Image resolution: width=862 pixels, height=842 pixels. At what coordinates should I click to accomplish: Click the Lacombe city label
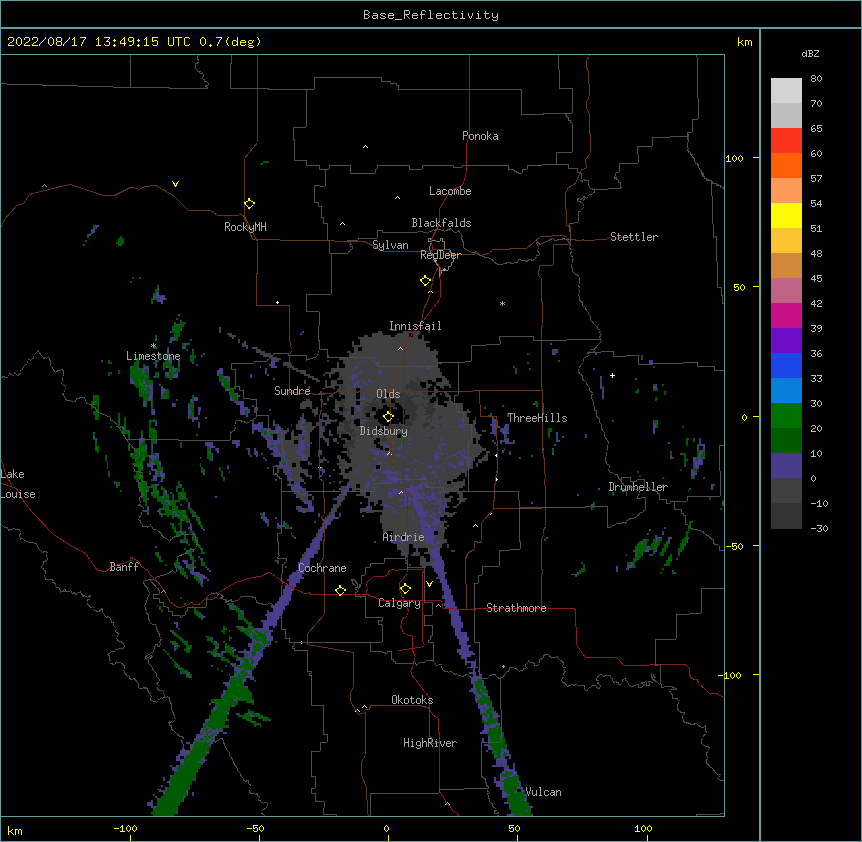(450, 191)
